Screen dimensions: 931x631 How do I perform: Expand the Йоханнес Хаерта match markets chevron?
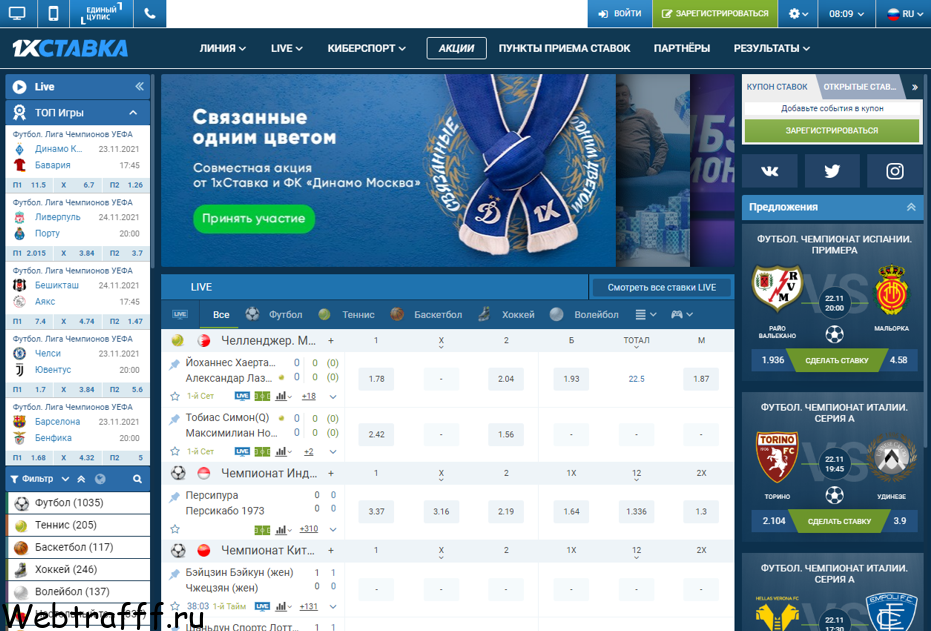(x=333, y=397)
